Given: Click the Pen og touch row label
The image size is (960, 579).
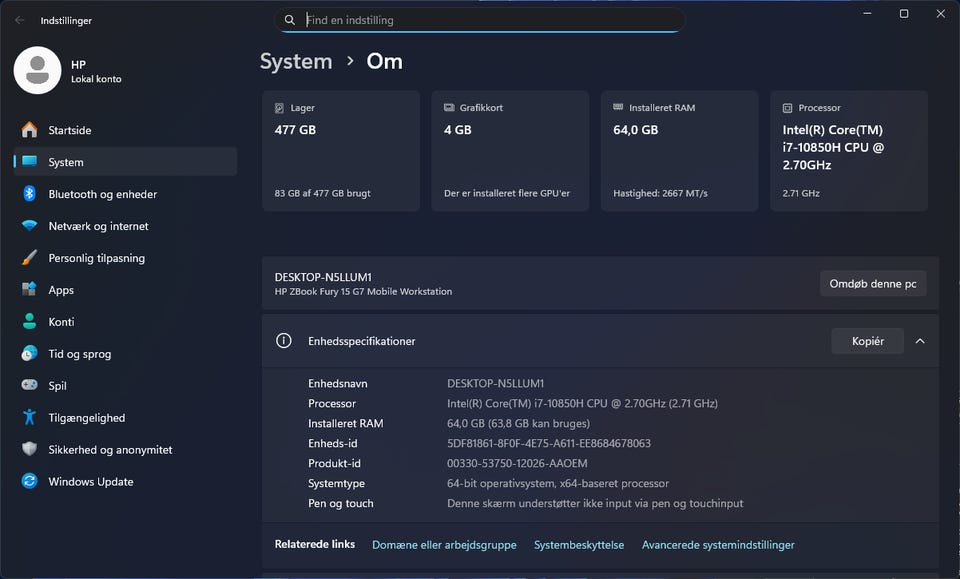Looking at the screenshot, I should [340, 503].
